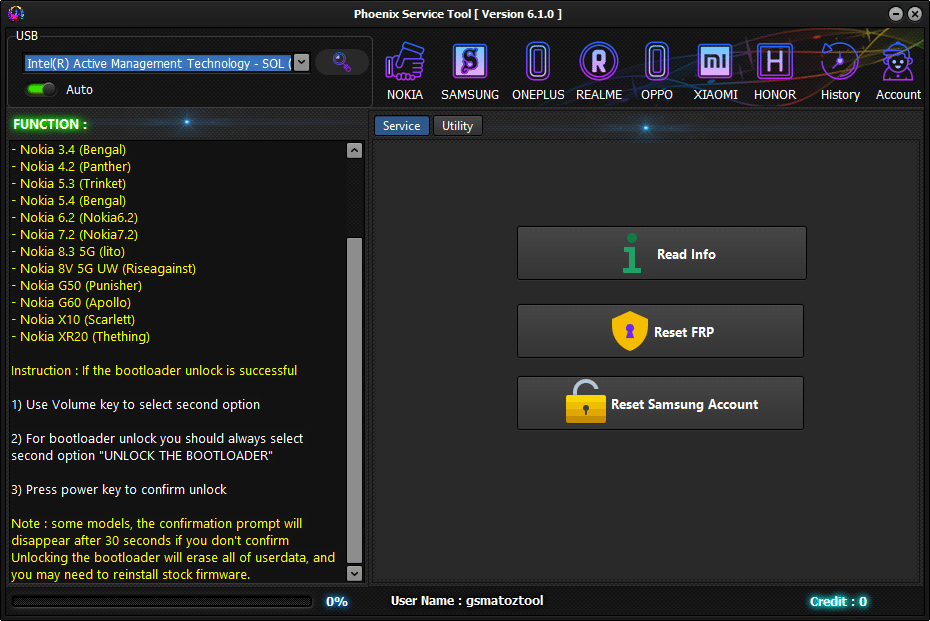
Task: Click the Read Info button
Action: pyautogui.click(x=661, y=253)
